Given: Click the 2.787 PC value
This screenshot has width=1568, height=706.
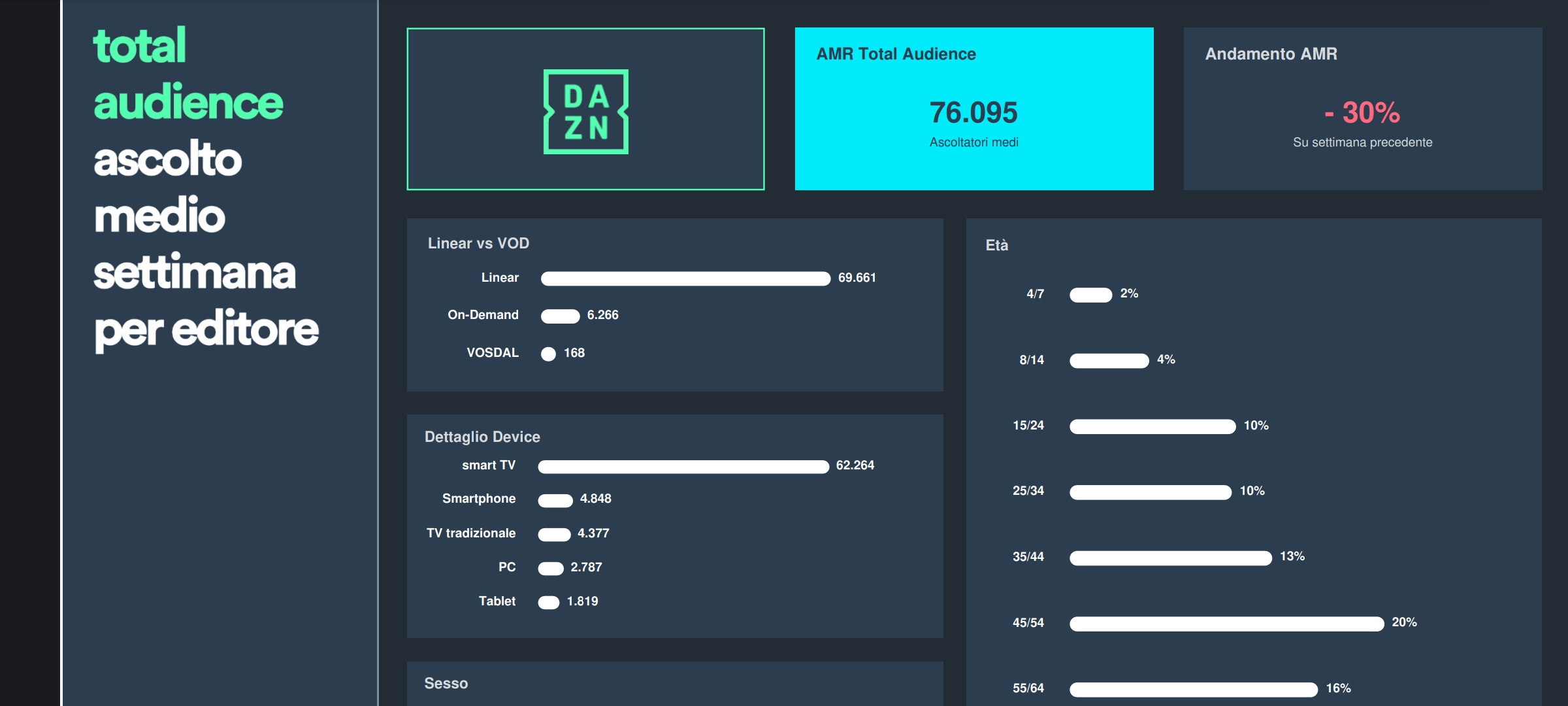Looking at the screenshot, I should pos(586,567).
